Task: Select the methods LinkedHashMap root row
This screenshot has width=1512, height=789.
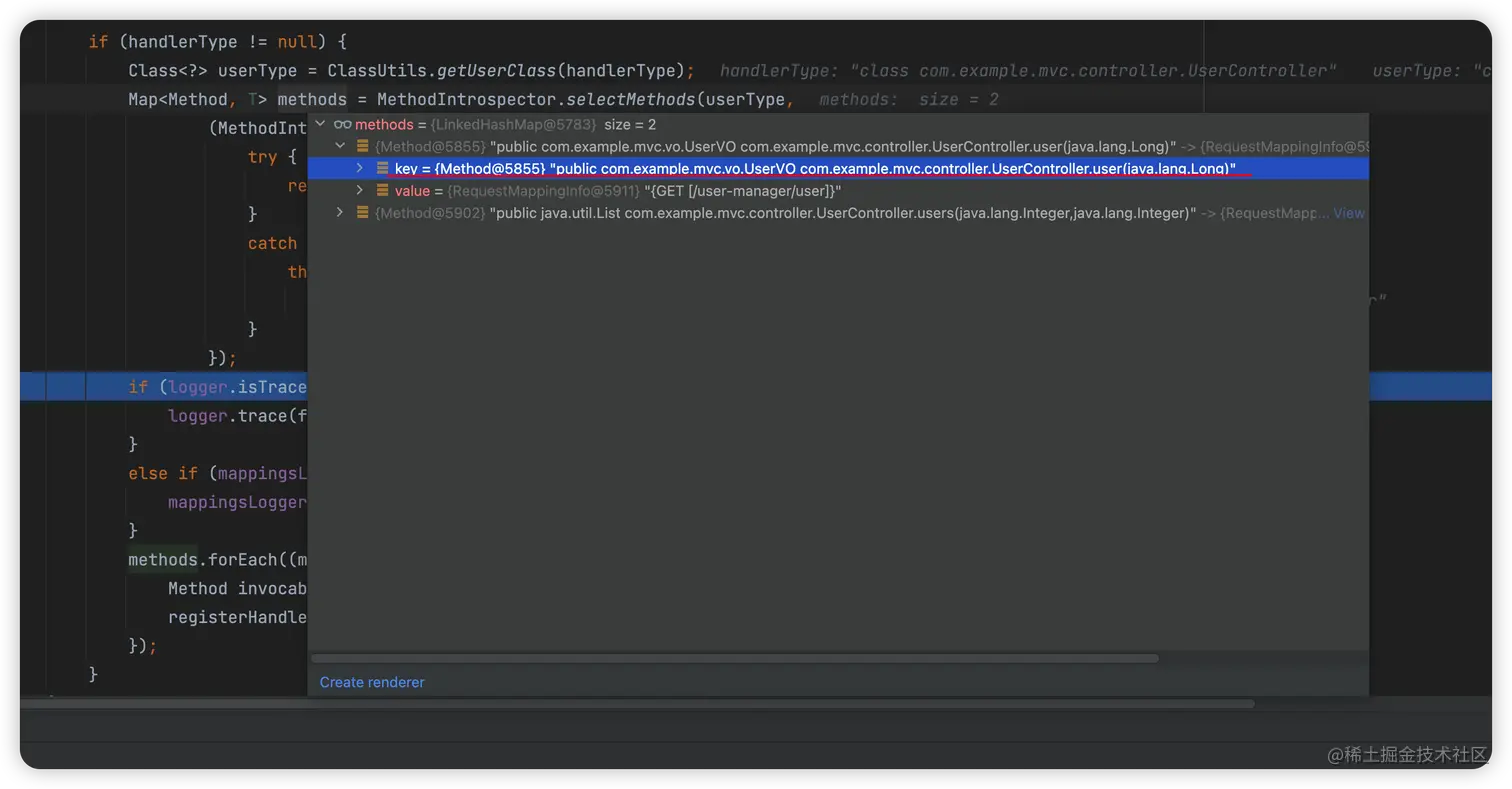Action: tap(838, 125)
